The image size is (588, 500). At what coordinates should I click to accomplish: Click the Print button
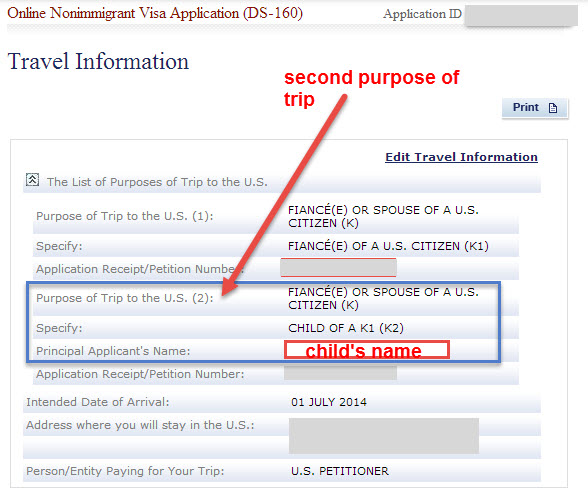tap(535, 108)
